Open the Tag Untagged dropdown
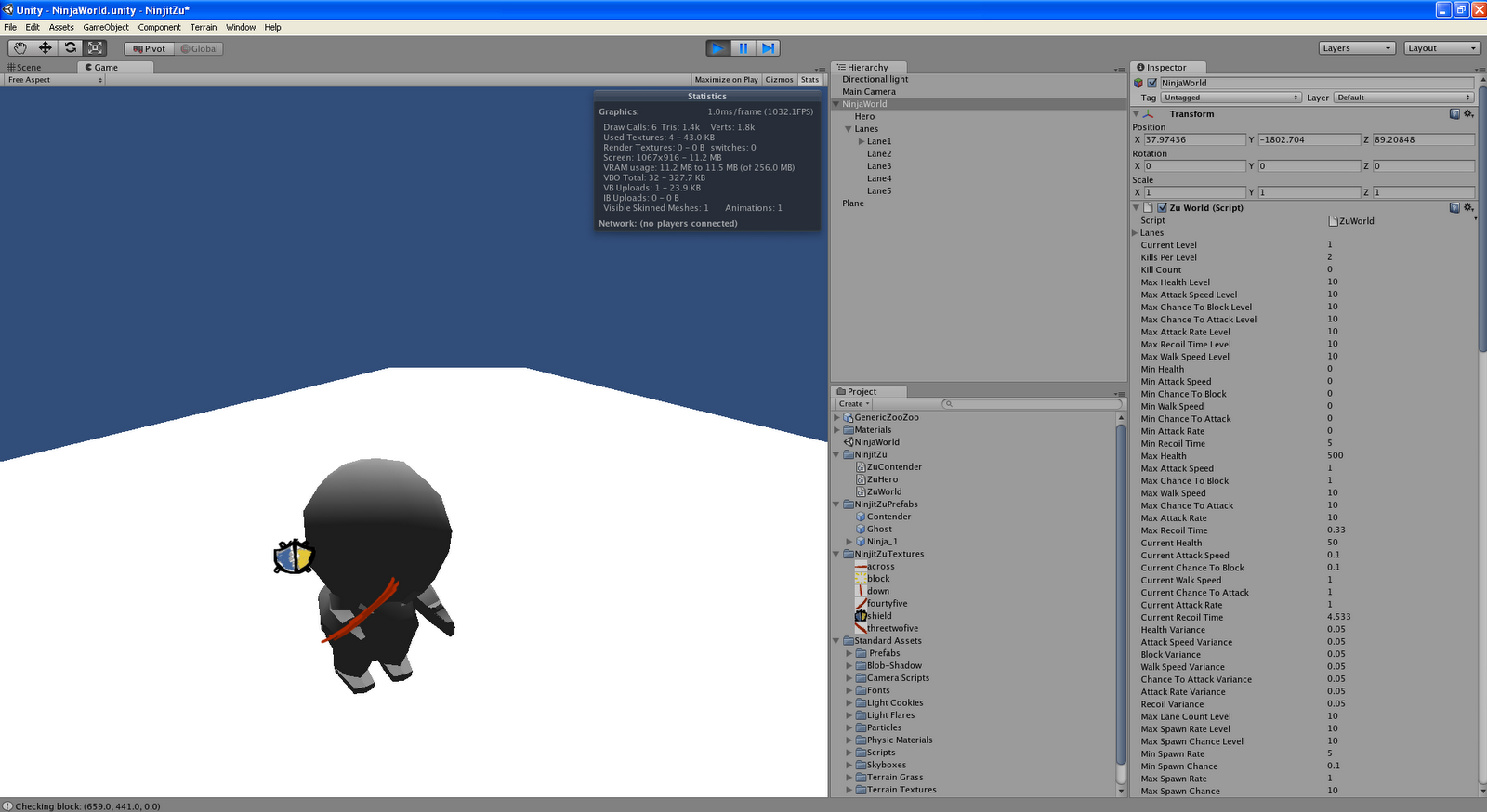This screenshot has height=812, width=1487. [x=1230, y=98]
